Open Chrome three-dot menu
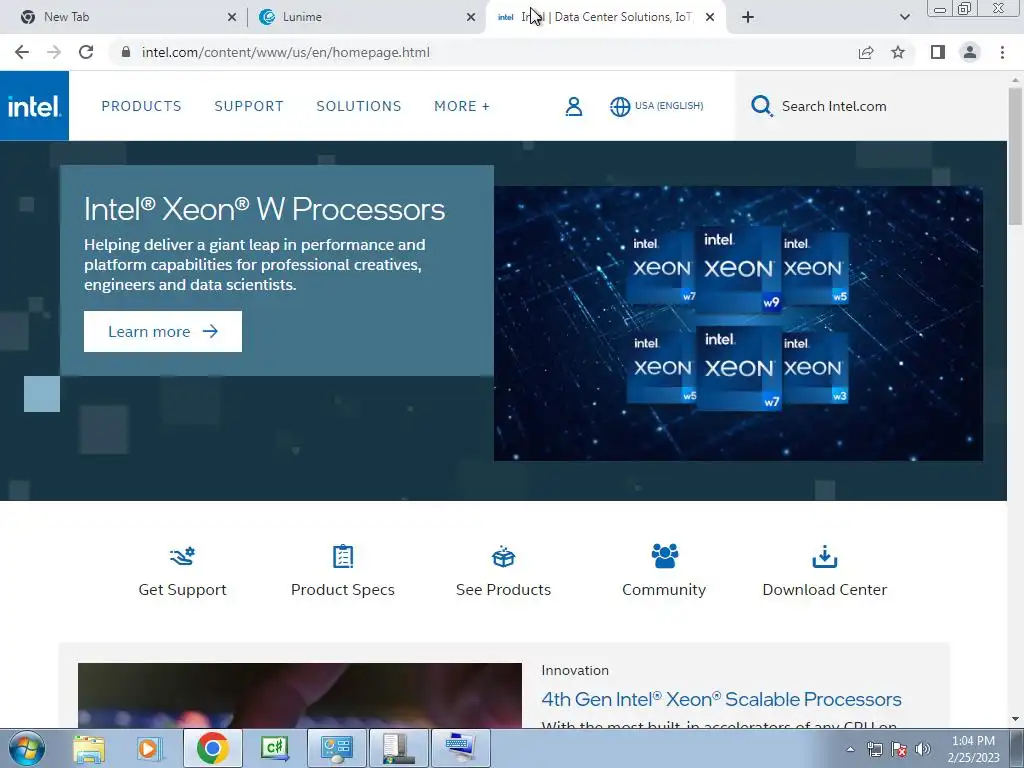This screenshot has width=1024, height=768. pos(1002,52)
